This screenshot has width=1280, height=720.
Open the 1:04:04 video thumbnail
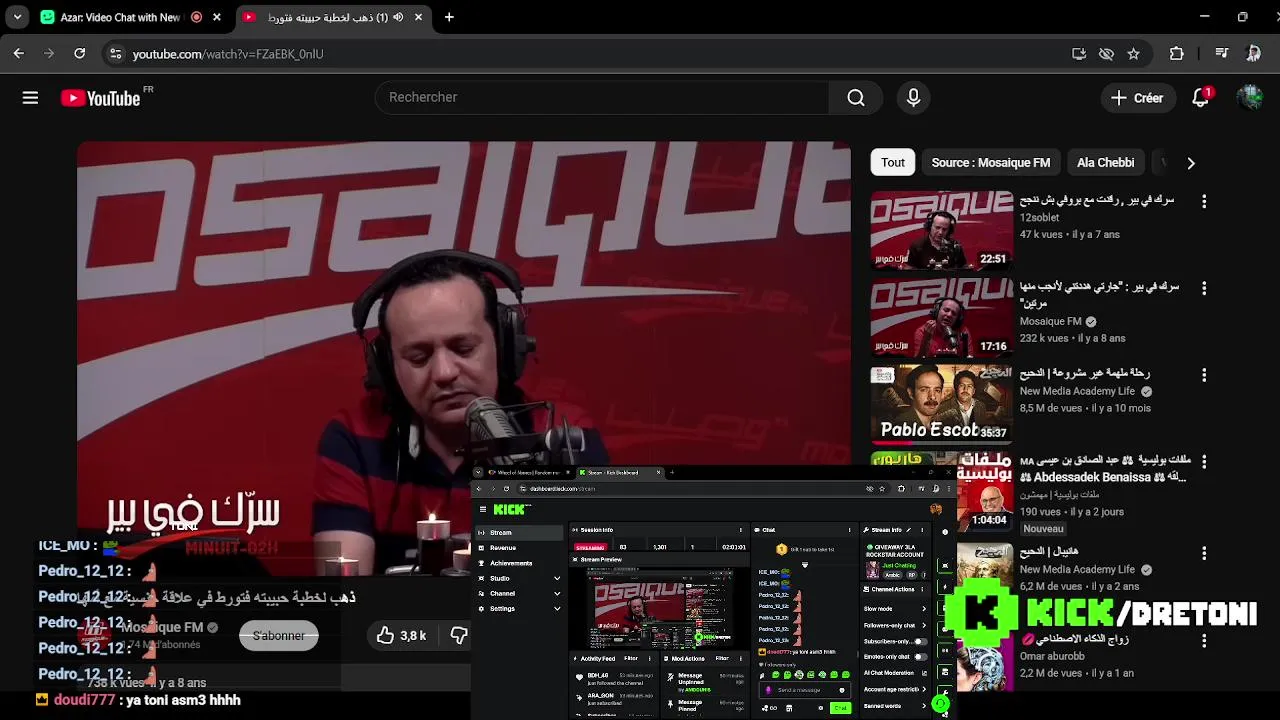tap(985, 492)
